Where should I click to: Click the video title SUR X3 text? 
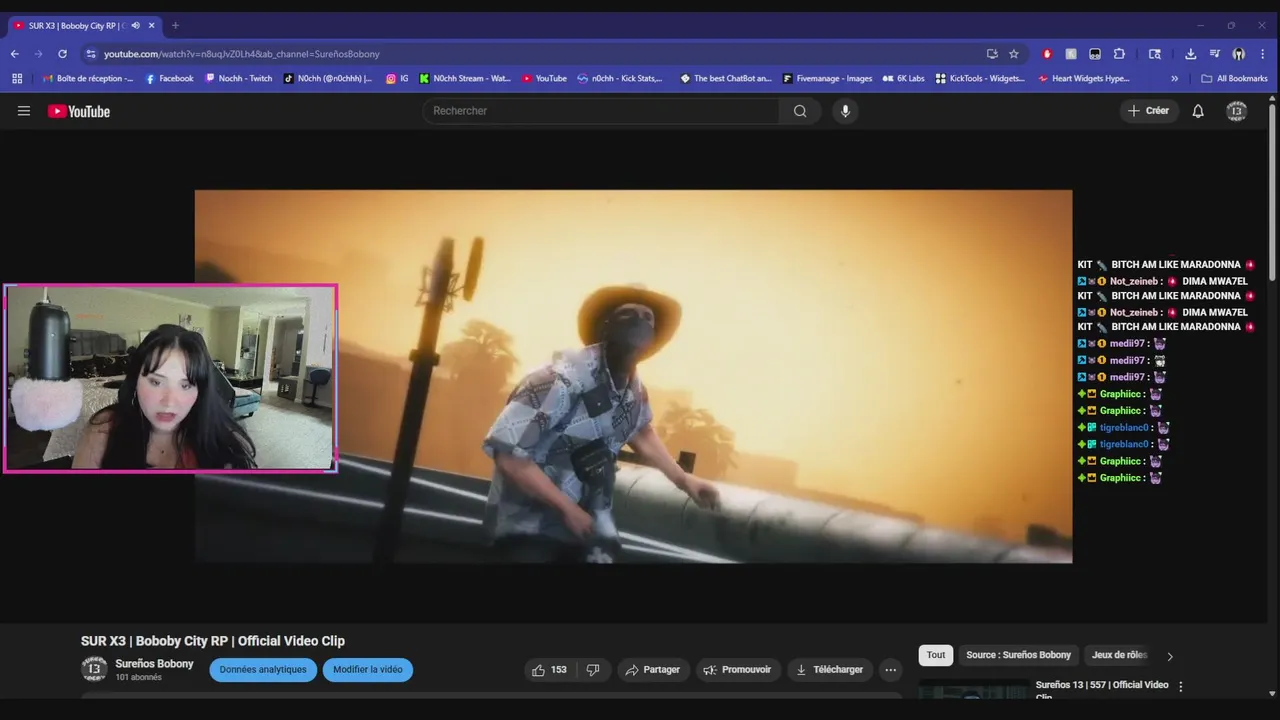[x=213, y=641]
